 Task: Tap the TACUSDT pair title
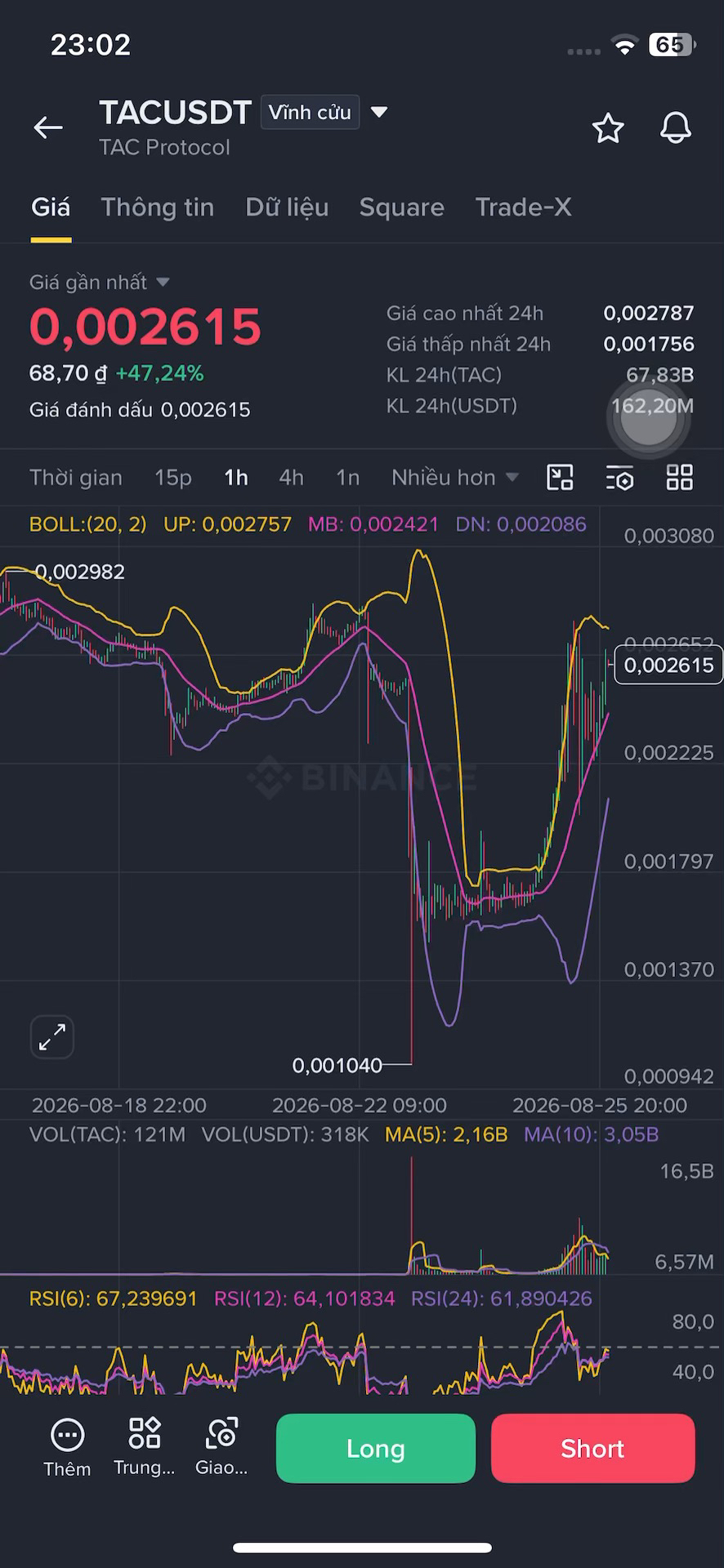click(x=175, y=113)
